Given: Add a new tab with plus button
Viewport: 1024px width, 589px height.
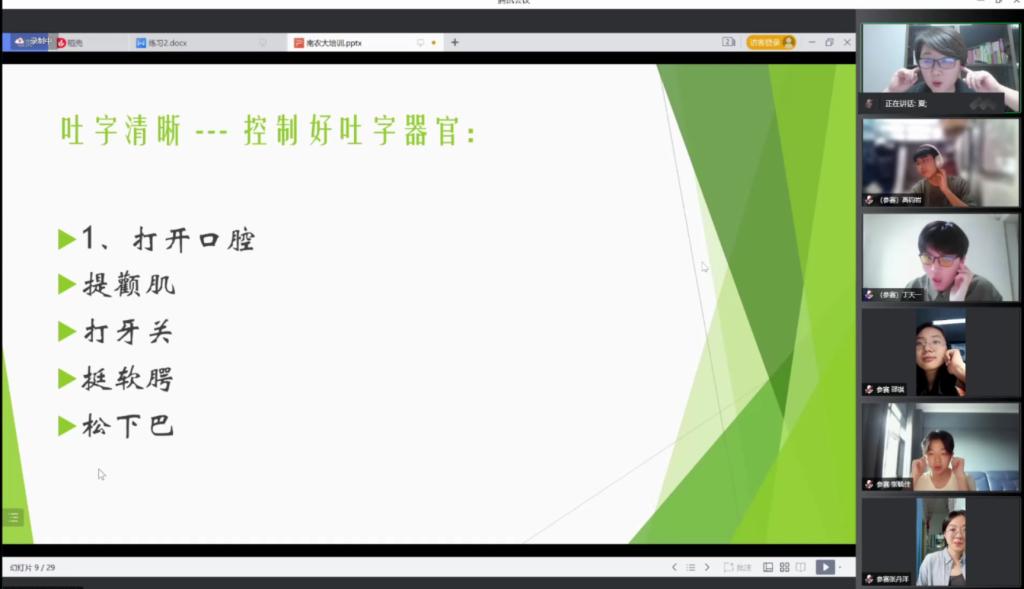Looking at the screenshot, I should click(x=455, y=43).
